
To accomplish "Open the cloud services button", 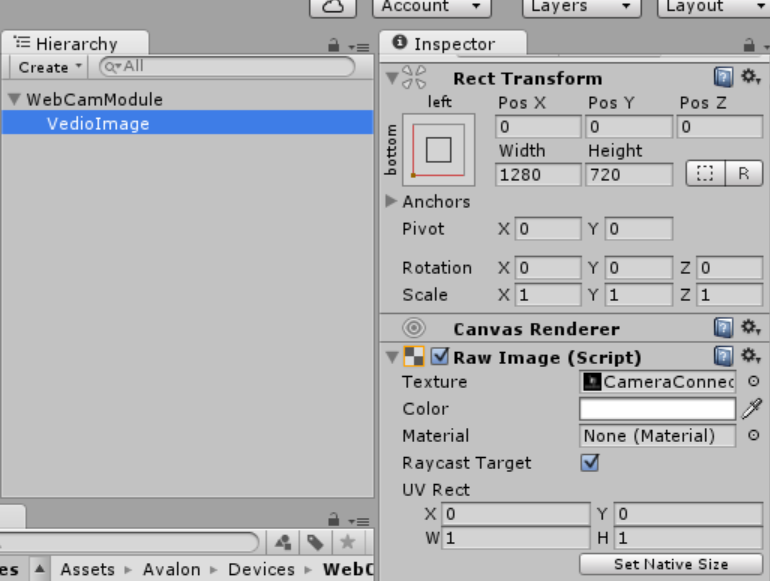I will coord(332,7).
